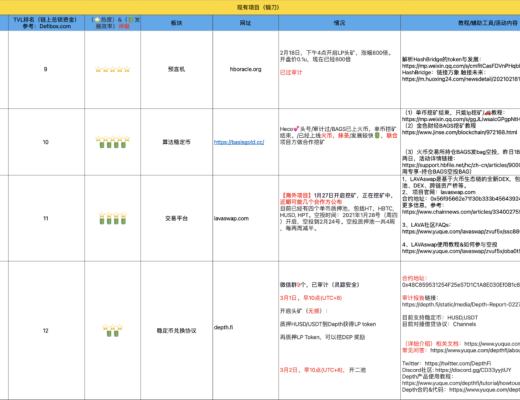Select the '网址' column header
The image size is (520, 400).
point(245,23)
